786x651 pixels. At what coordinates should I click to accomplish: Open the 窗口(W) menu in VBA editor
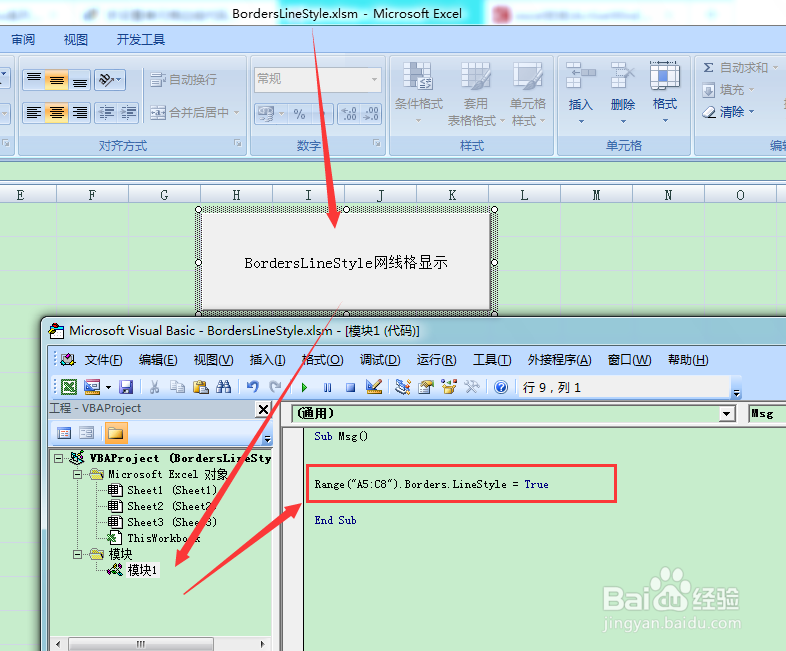[x=629, y=360]
